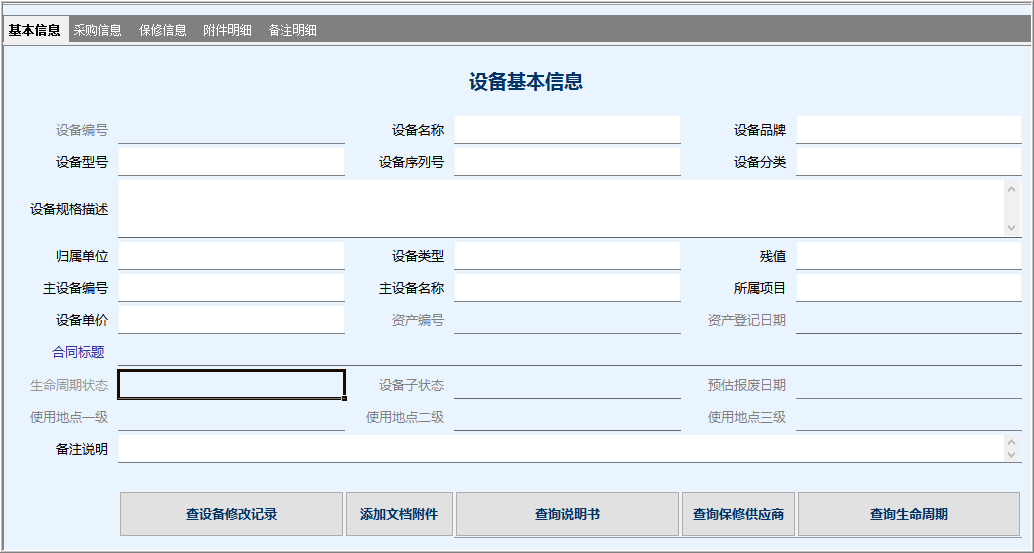Open the 附件明细 tab
The height and width of the screenshot is (553, 1034).
(227, 30)
